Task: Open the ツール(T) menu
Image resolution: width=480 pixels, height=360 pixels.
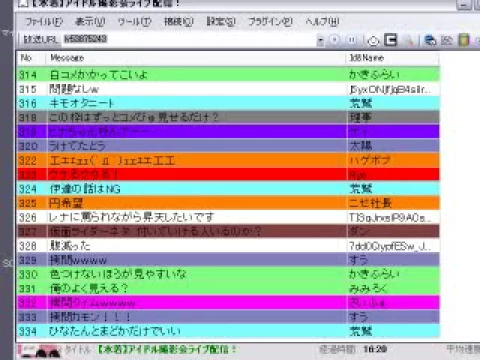Action: pyautogui.click(x=134, y=22)
